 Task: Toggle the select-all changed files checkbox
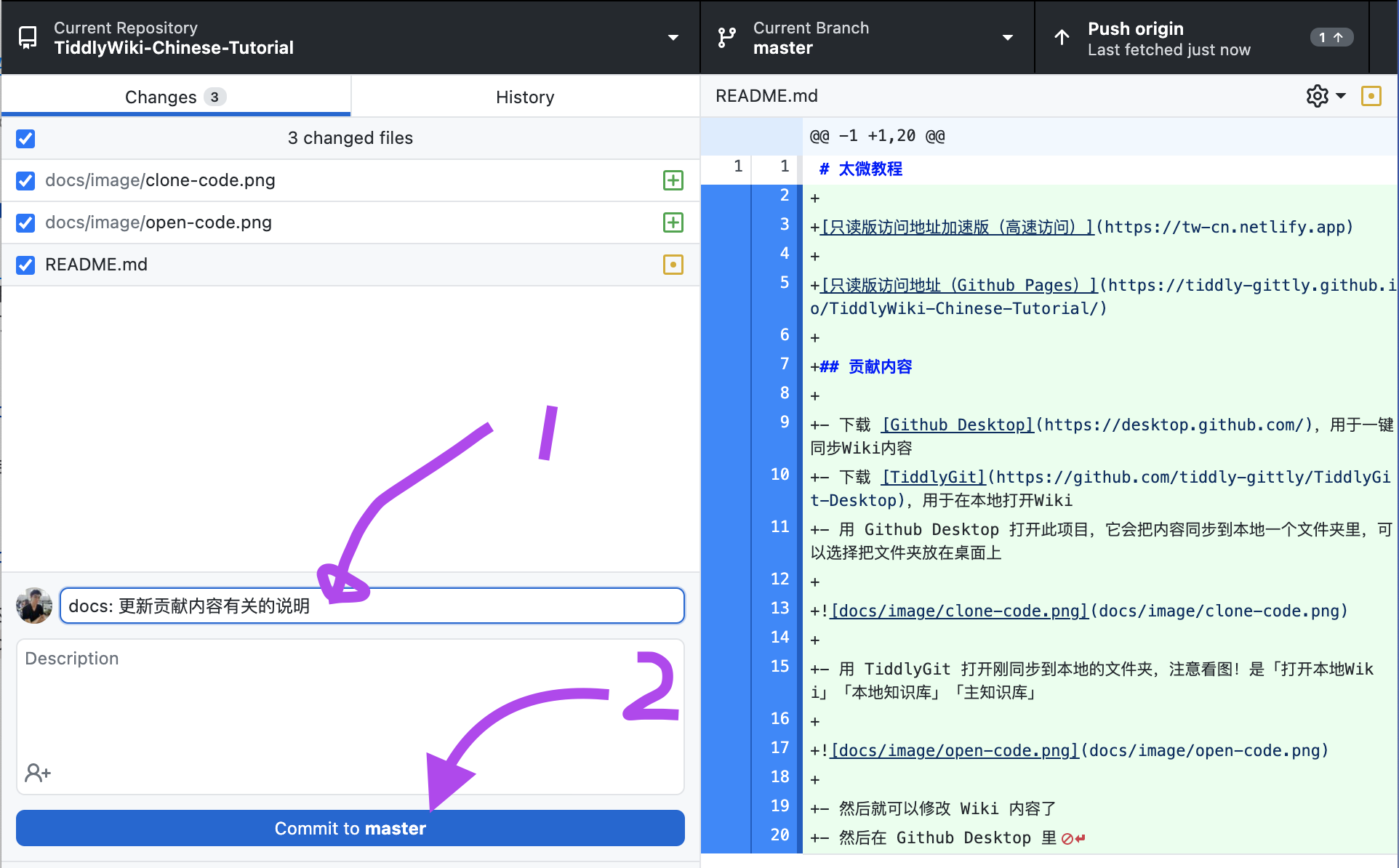pos(25,138)
